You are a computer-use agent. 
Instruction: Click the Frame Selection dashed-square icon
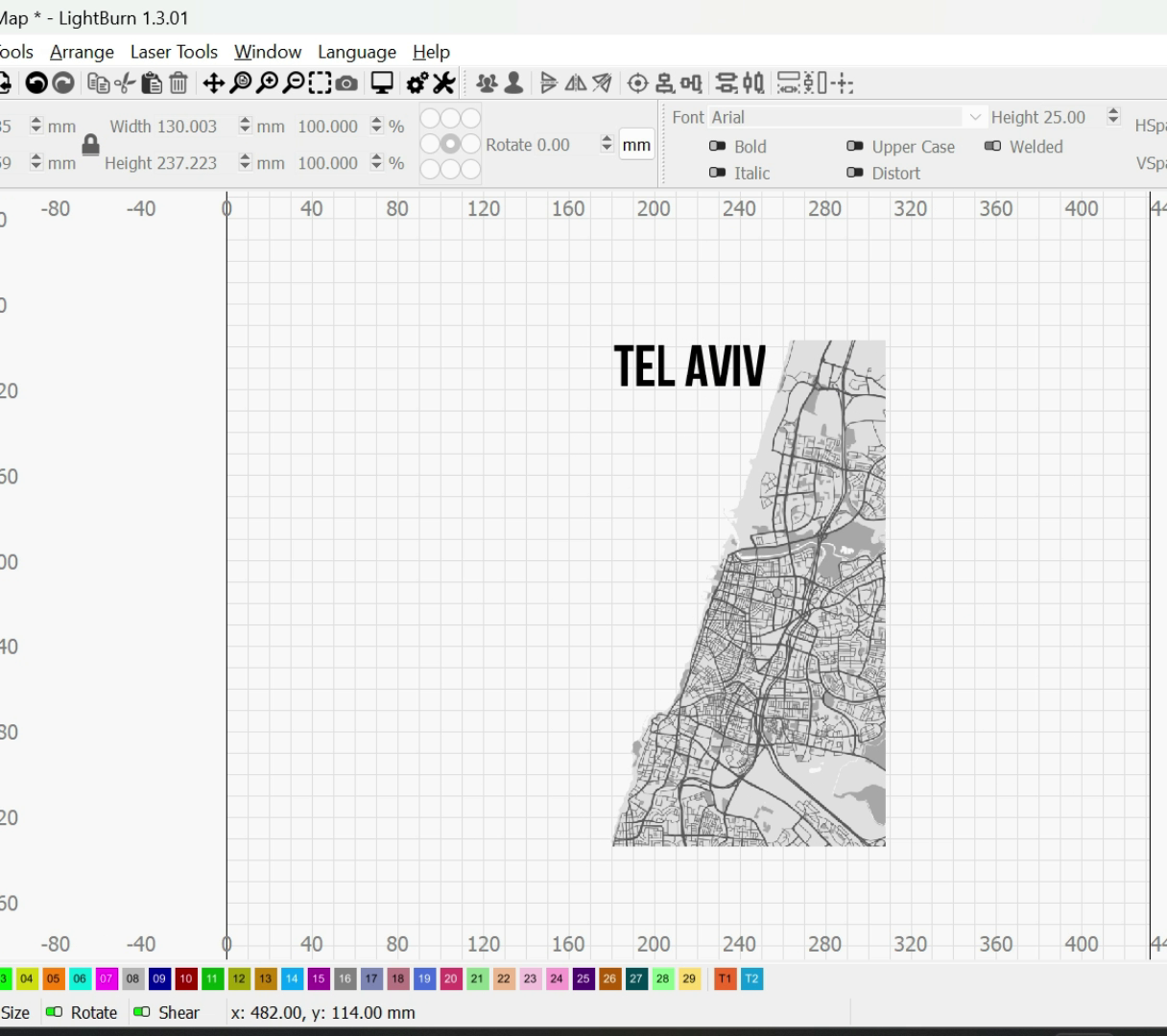click(320, 83)
